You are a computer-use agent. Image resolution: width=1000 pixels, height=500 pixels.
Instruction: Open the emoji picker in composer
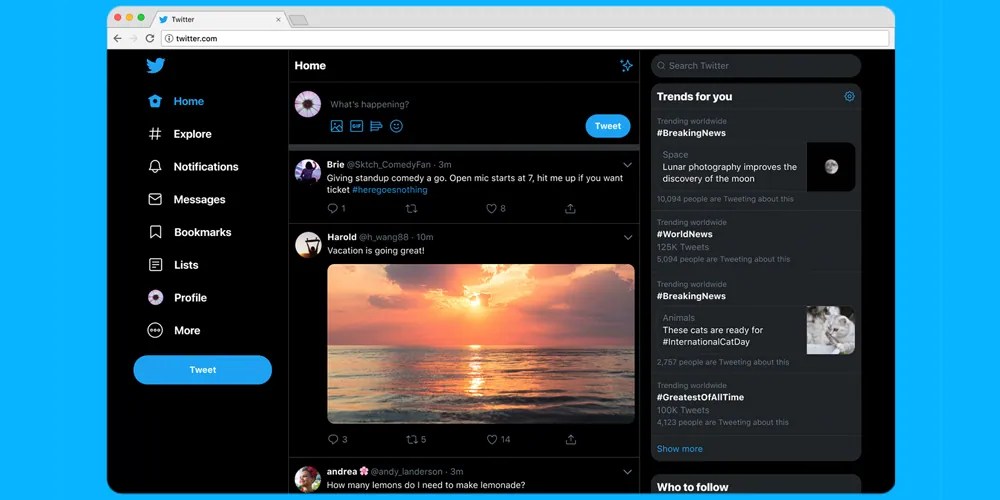pyautogui.click(x=396, y=126)
